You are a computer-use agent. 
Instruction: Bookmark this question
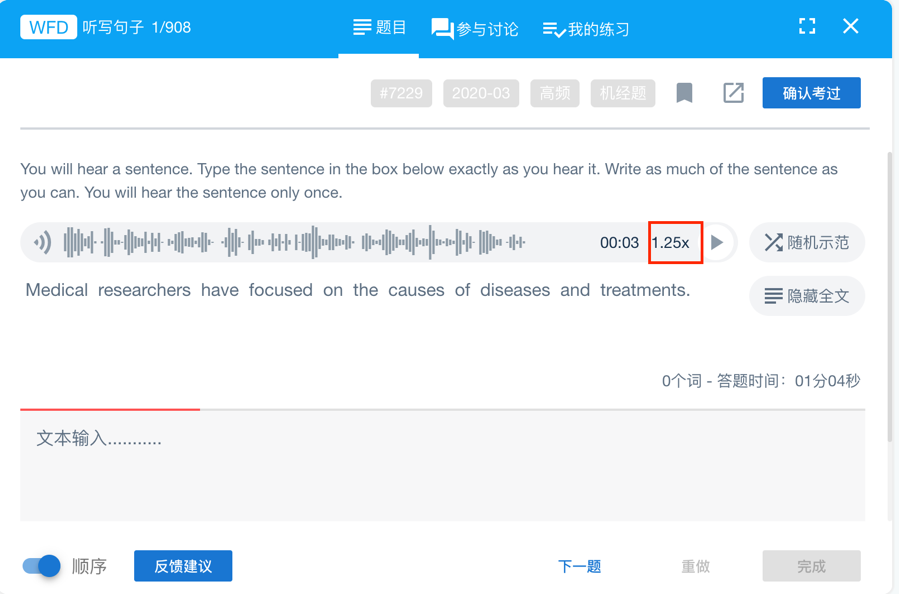tap(684, 93)
